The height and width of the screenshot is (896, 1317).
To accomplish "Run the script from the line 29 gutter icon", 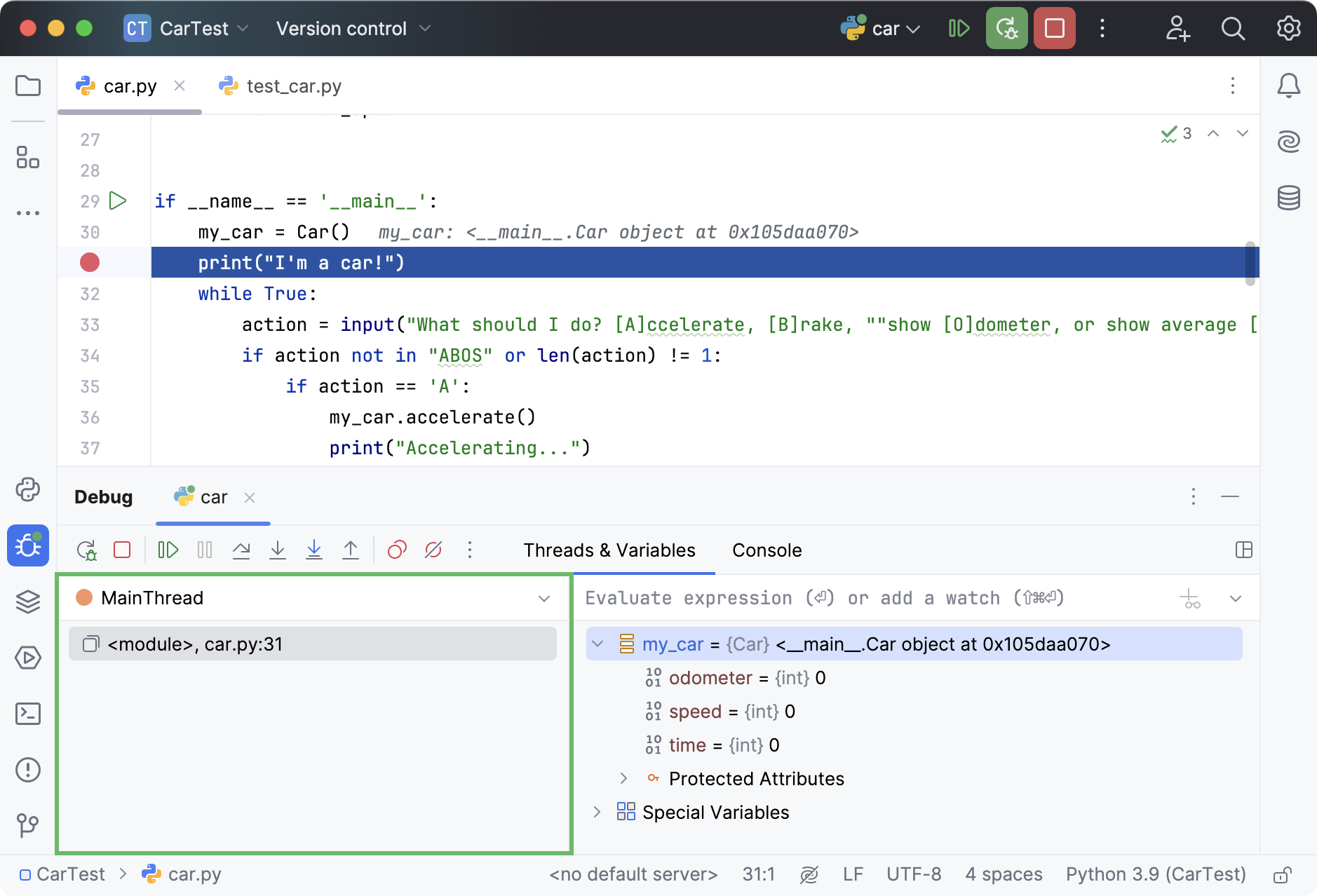I will (118, 201).
